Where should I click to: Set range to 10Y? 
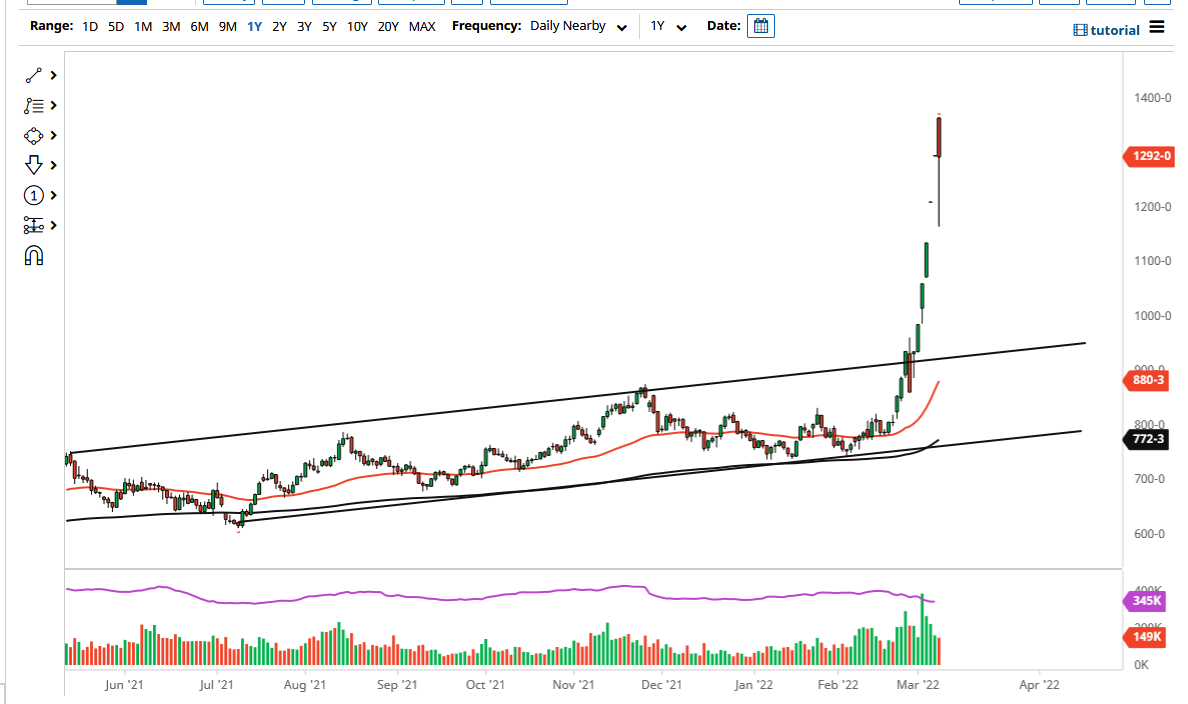[x=358, y=27]
